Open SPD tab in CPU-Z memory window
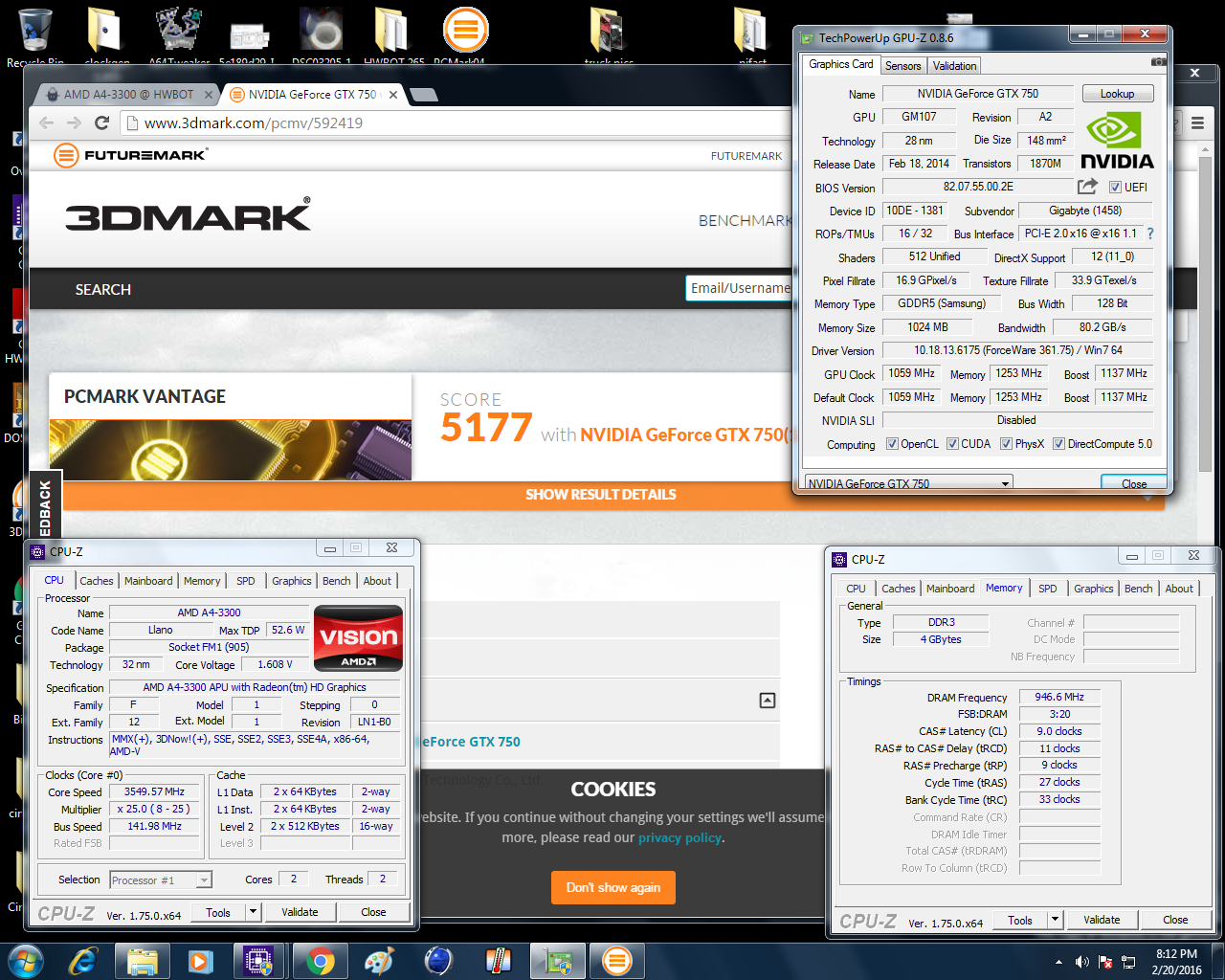 pyautogui.click(x=1047, y=589)
